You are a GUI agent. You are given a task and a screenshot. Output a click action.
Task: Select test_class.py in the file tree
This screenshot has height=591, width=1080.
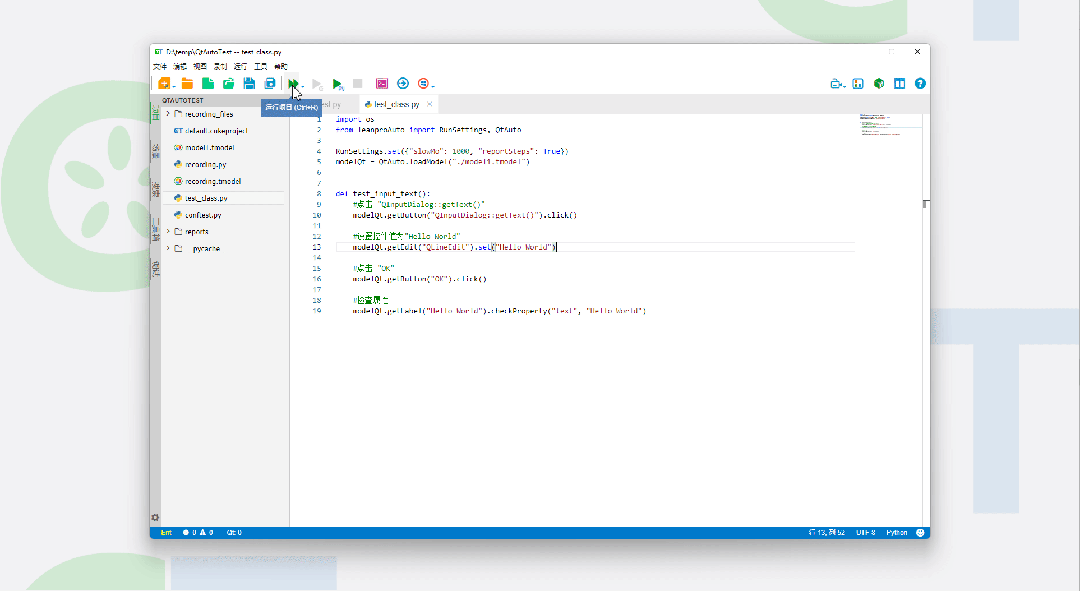click(x=225, y=198)
